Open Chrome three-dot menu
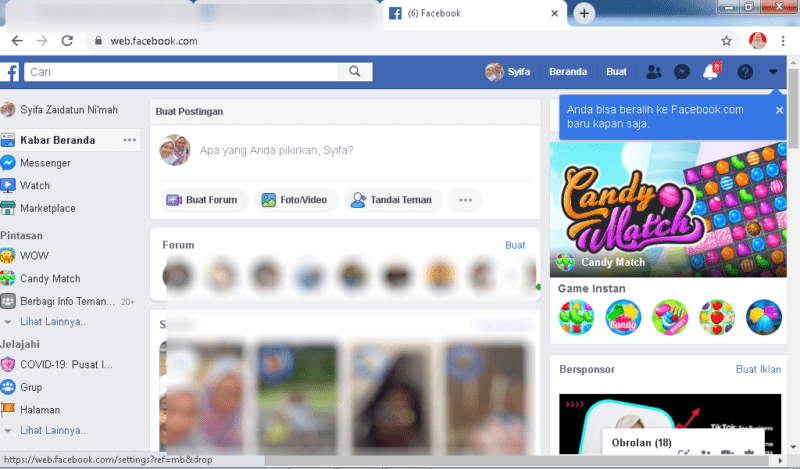The height and width of the screenshot is (469, 800). pos(783,41)
